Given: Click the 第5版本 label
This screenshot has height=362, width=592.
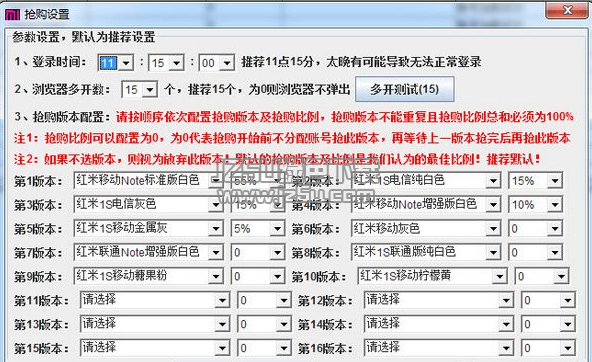Looking at the screenshot, I should click(39, 229).
